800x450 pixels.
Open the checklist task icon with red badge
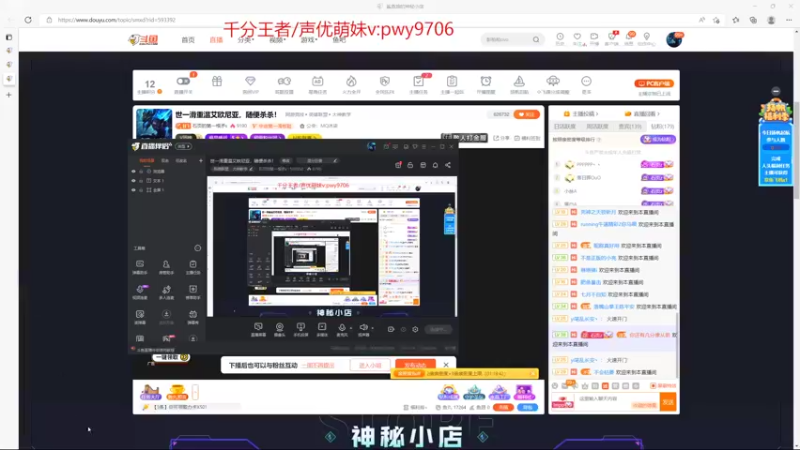coord(418,81)
